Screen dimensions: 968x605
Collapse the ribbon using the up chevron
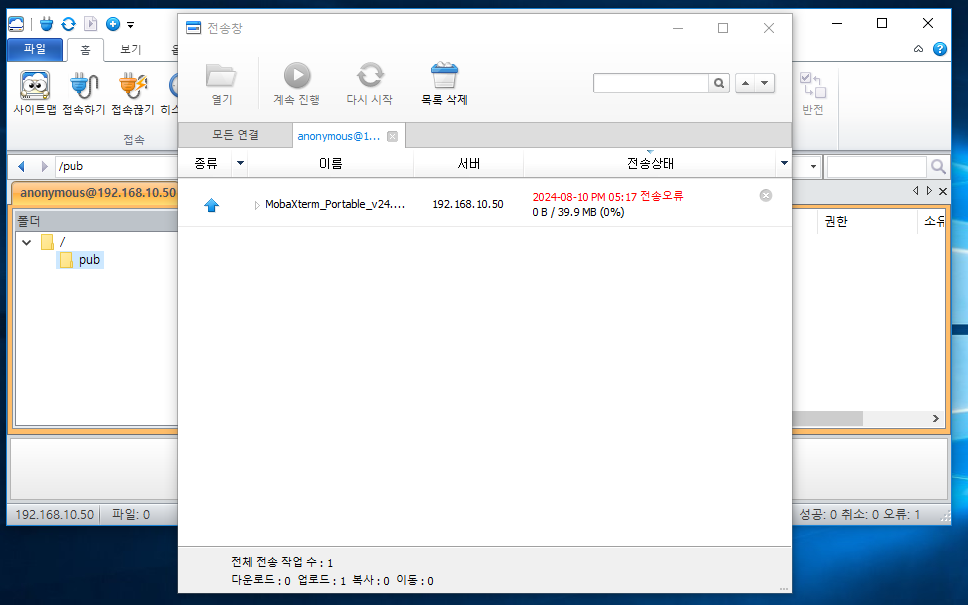pos(919,49)
